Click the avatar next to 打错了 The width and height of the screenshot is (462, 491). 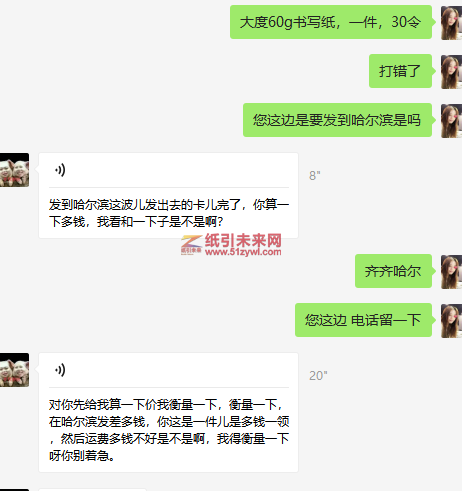(x=451, y=72)
